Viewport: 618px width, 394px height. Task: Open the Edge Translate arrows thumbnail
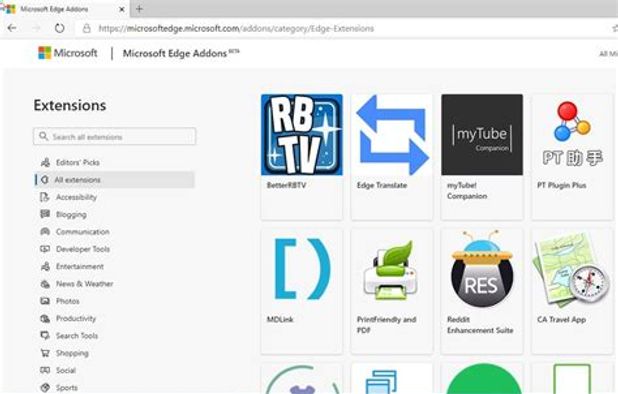pos(392,135)
